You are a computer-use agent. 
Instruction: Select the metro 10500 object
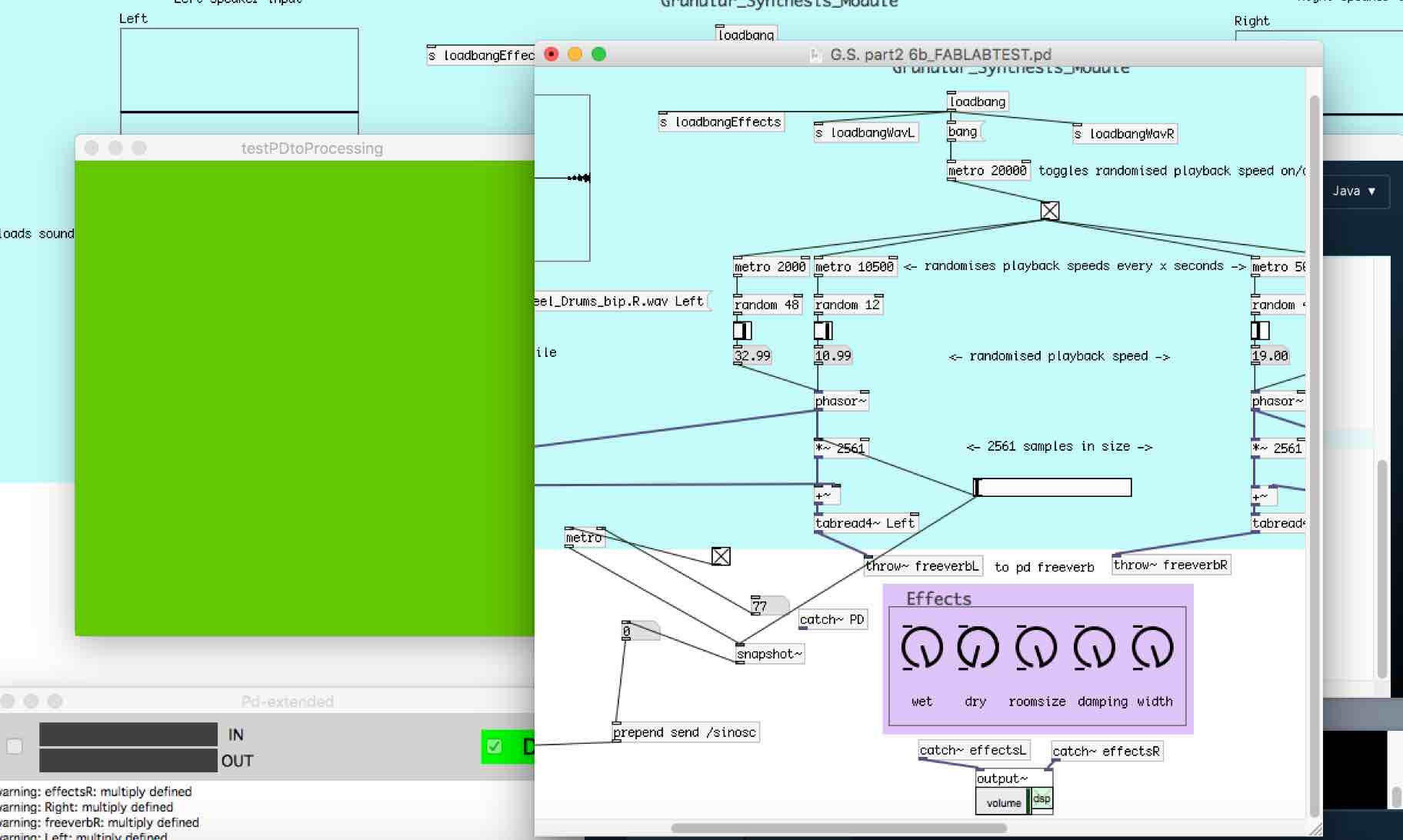click(x=855, y=266)
